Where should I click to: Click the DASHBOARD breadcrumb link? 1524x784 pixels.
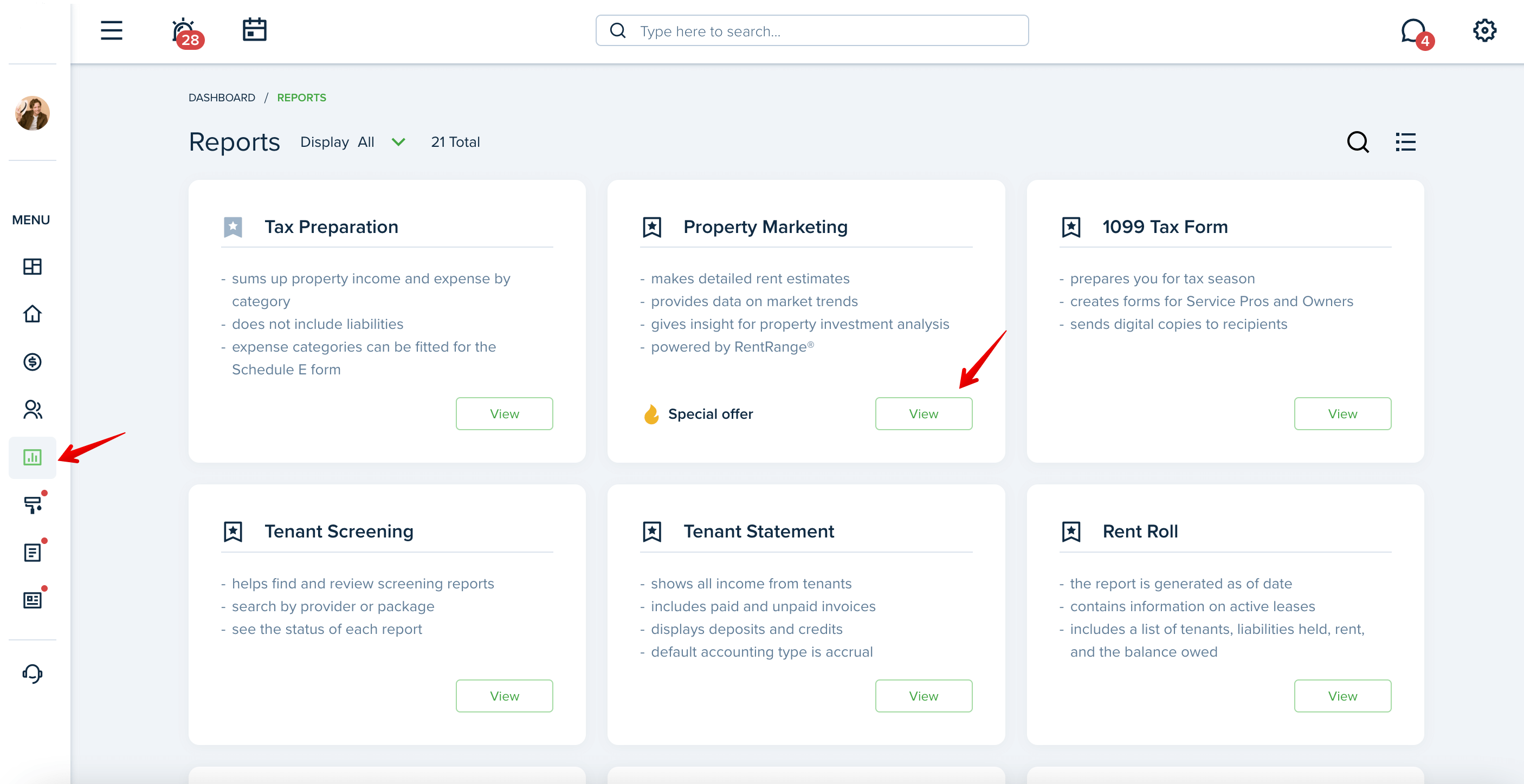pos(222,98)
